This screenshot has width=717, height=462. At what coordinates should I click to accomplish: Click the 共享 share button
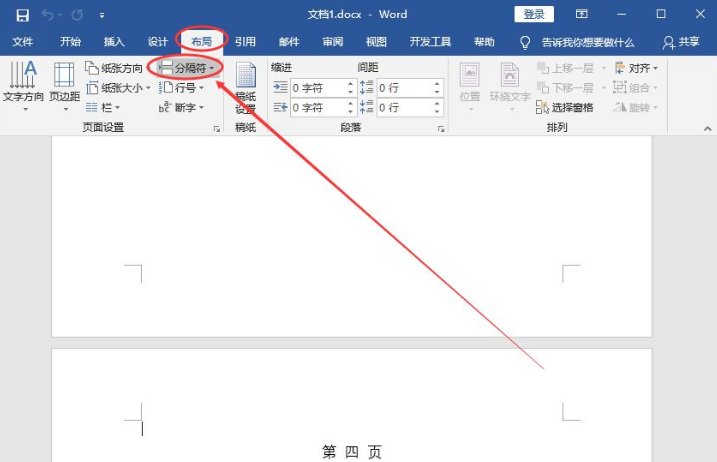coord(681,43)
